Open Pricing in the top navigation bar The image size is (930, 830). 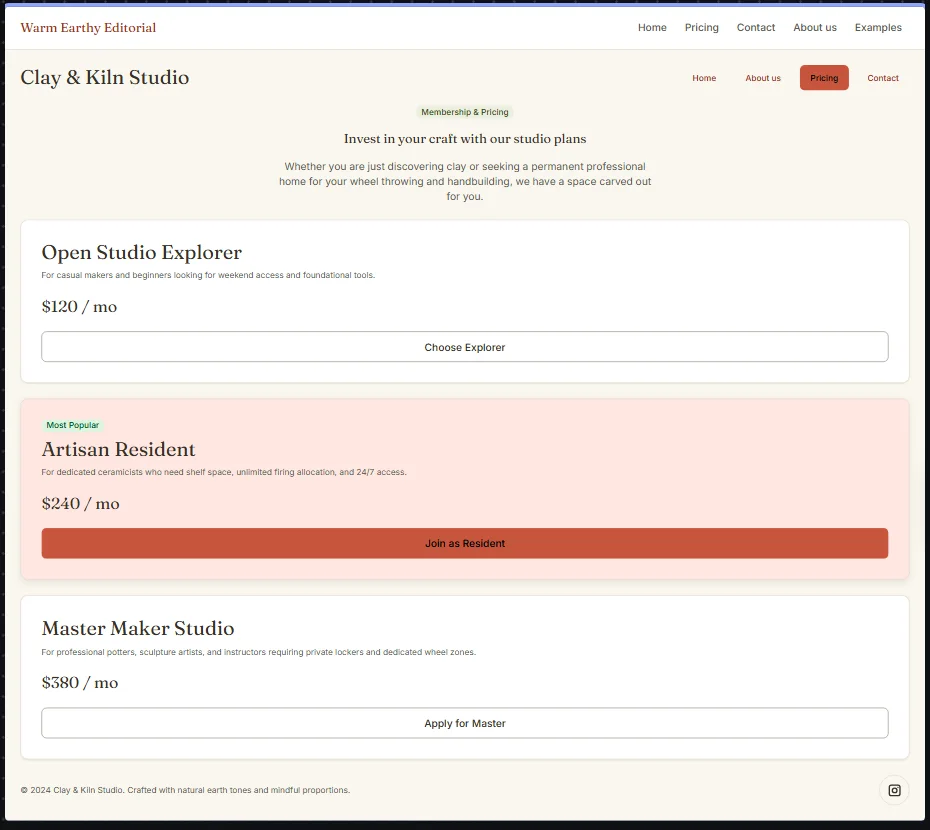point(701,27)
